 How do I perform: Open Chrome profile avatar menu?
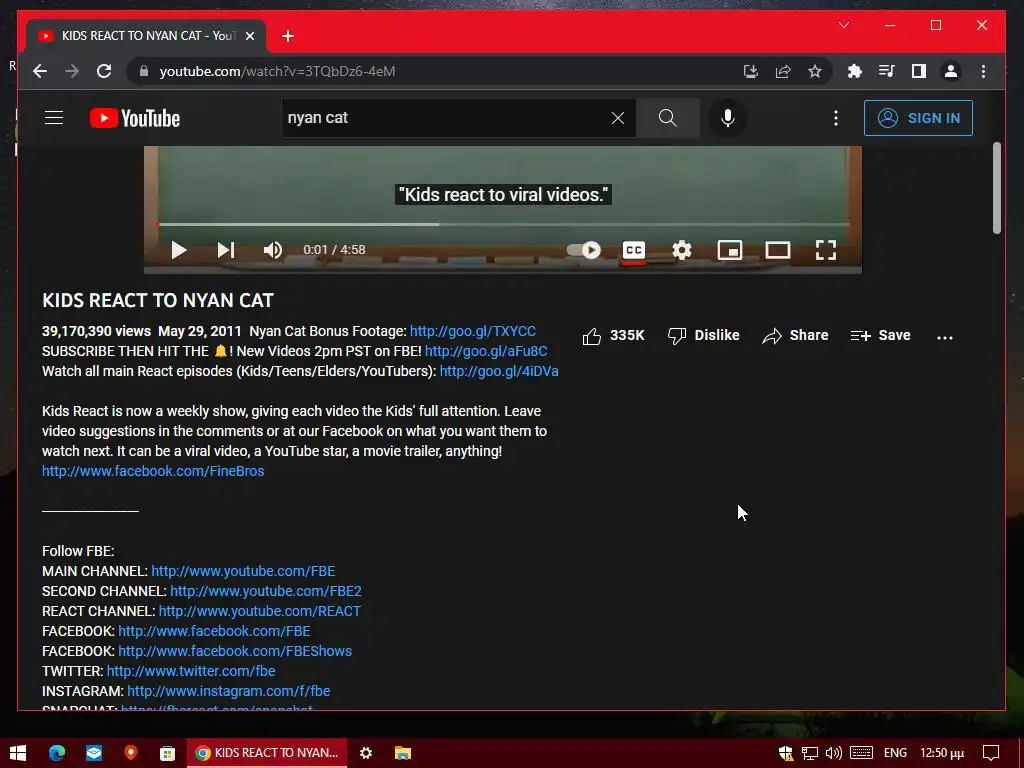point(951,71)
